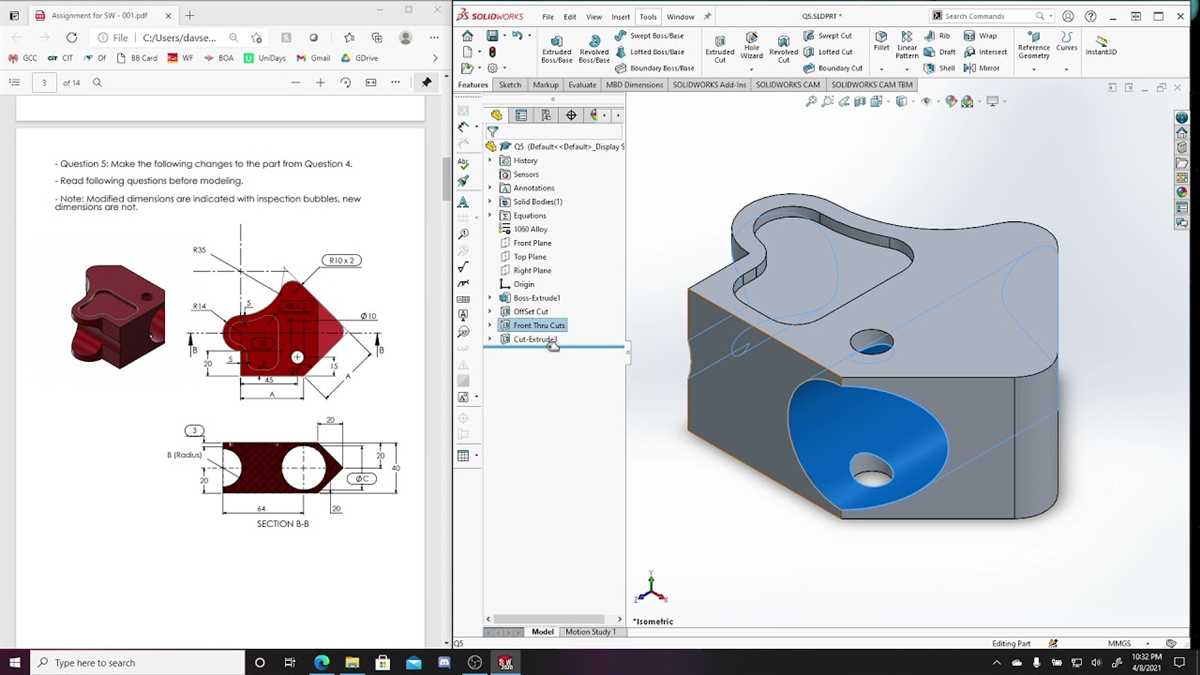
Task: Switch to Motion Study 1 tab
Action: 591,632
